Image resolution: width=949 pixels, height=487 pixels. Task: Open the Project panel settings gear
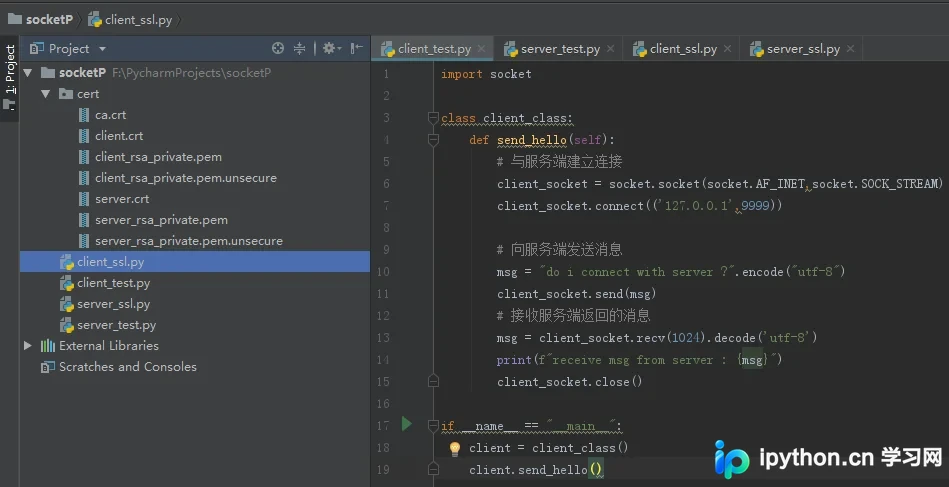point(332,48)
